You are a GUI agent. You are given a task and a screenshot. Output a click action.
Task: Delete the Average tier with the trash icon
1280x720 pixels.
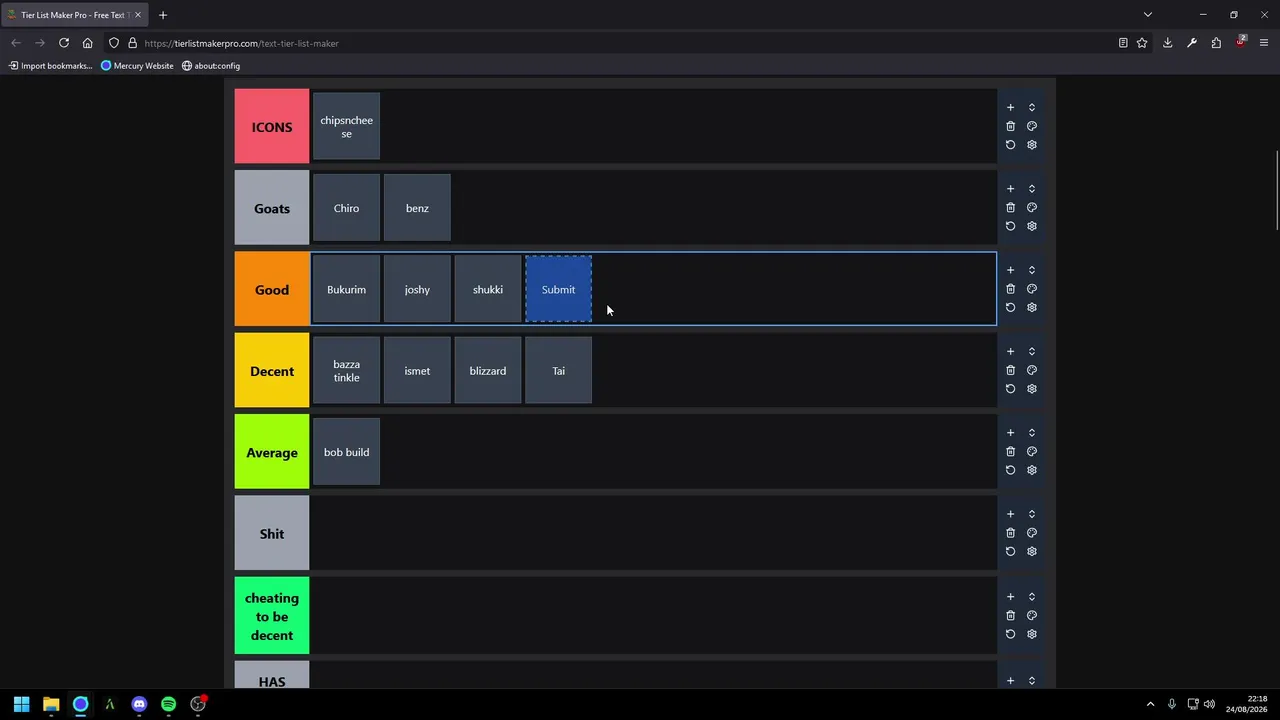coord(1010,452)
